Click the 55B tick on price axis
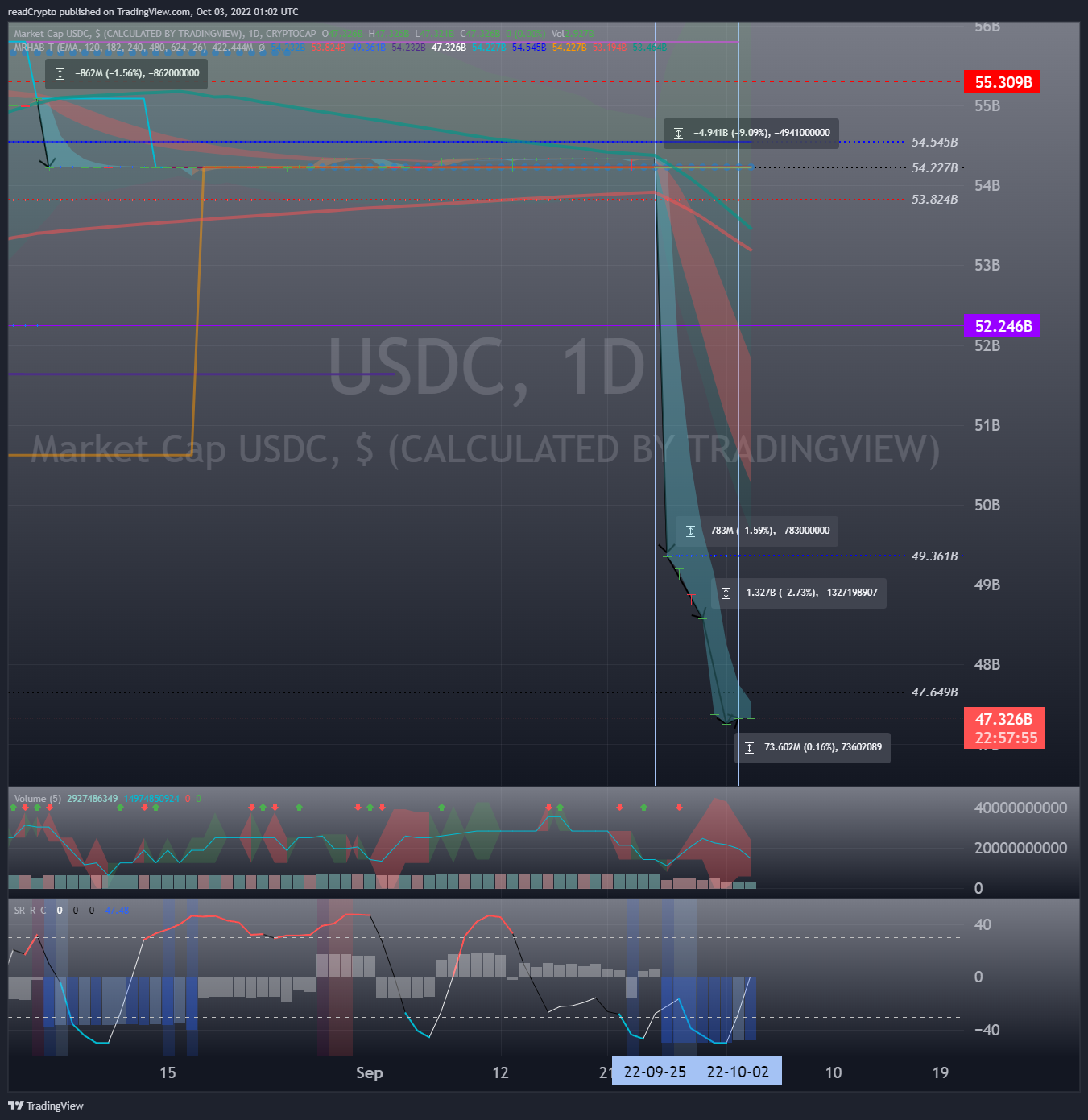Image resolution: width=1088 pixels, height=1120 pixels. [x=987, y=105]
